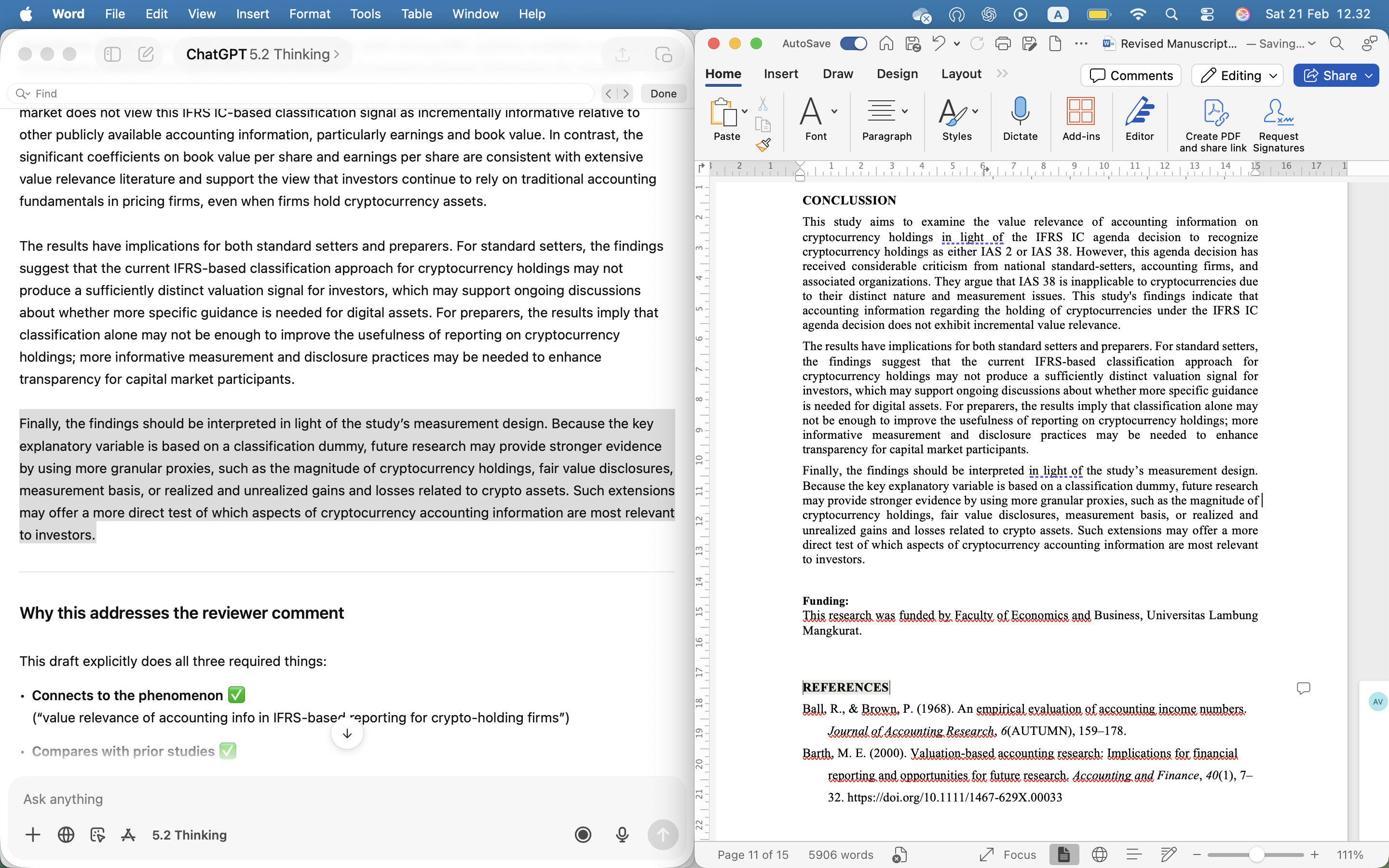
Task: Toggle the AutoSave switch off
Action: click(854, 43)
